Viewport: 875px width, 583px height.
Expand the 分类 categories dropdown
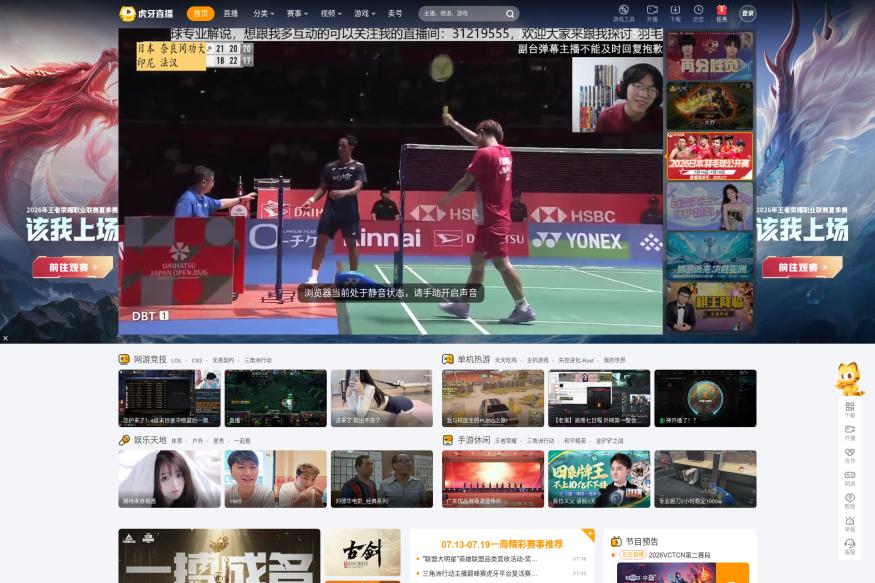click(263, 13)
